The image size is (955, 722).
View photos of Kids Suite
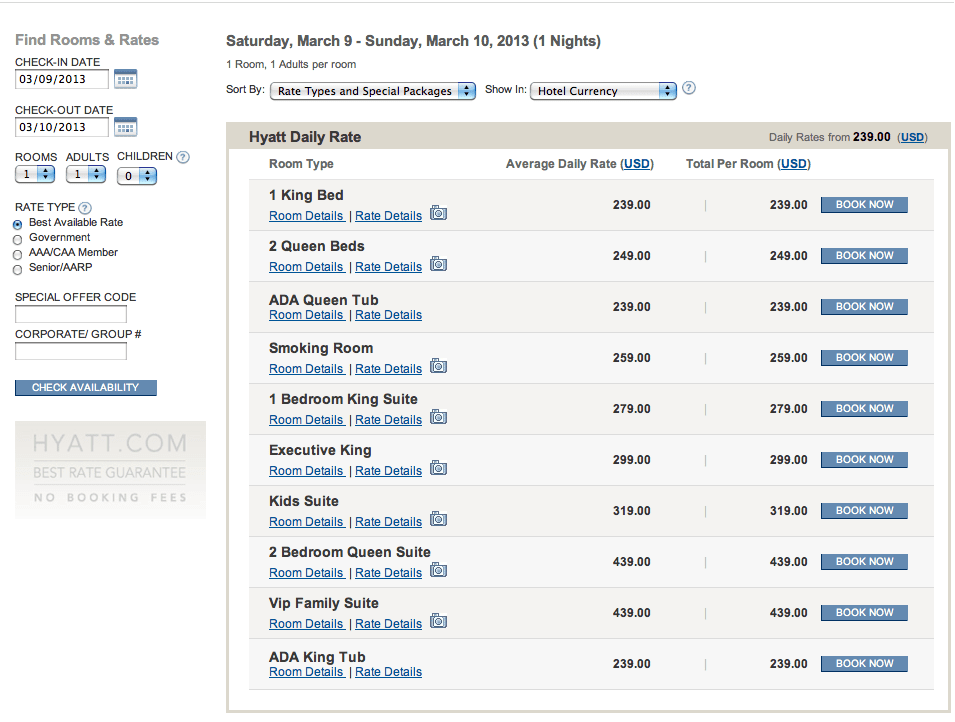coord(439,519)
